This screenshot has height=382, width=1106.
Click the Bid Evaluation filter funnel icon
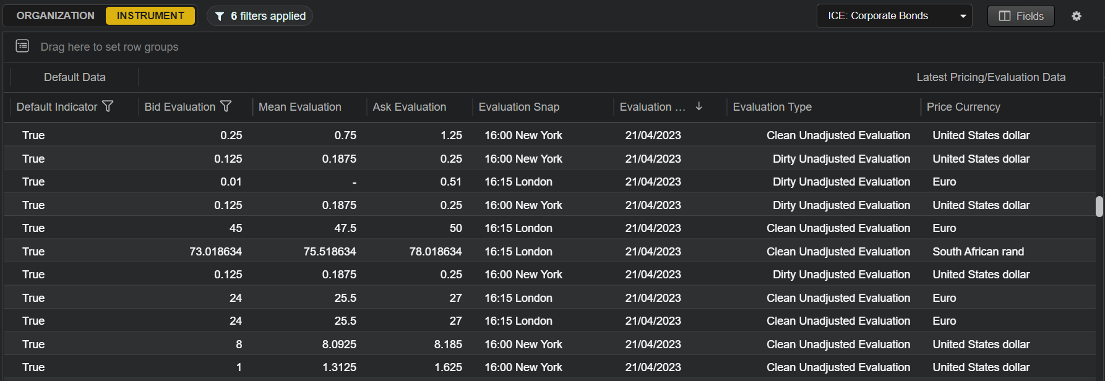[x=226, y=106]
